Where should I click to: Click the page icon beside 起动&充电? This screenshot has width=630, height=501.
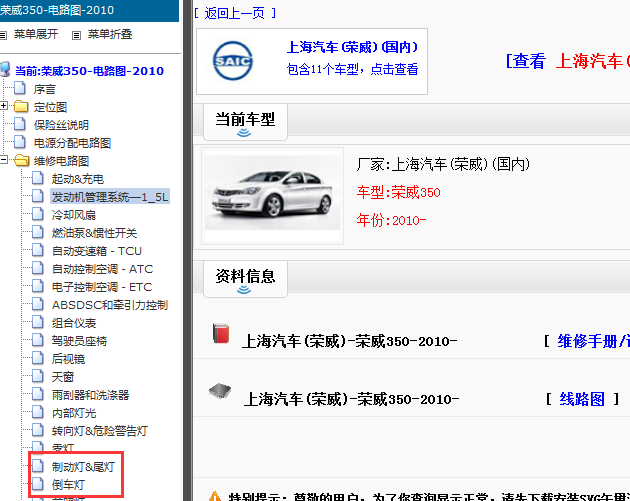[38, 178]
